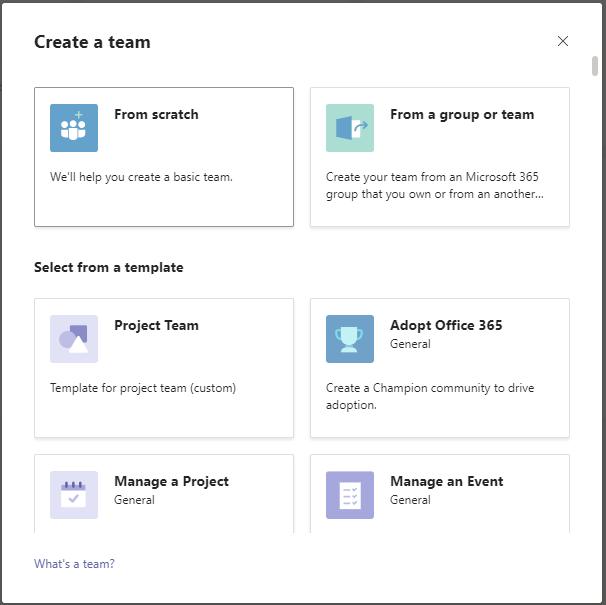
Task: Pick the "Project Team" template title
Action: (156, 325)
